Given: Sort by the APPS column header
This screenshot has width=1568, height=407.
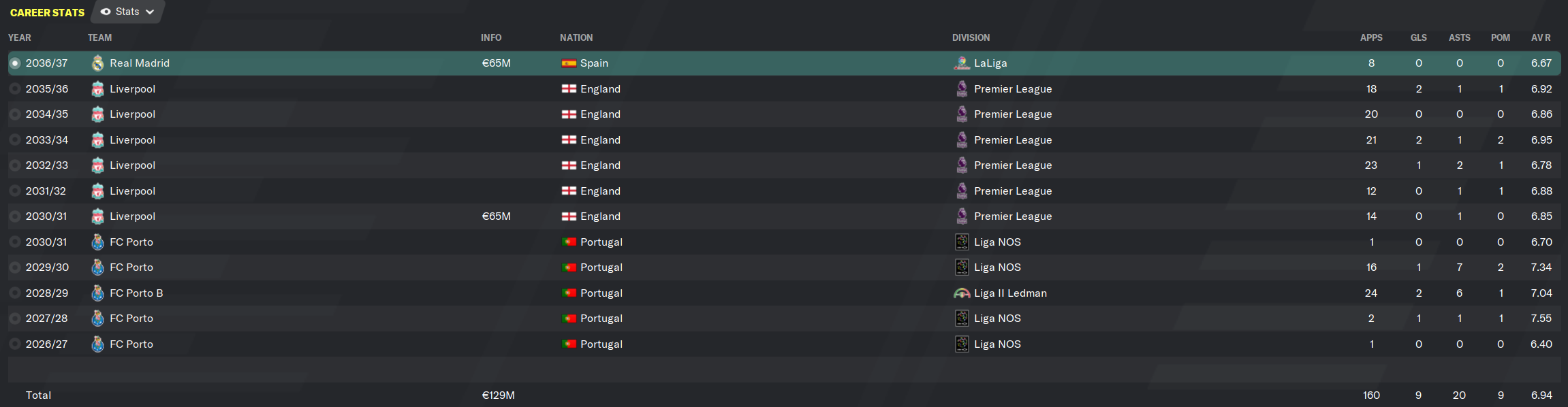Looking at the screenshot, I should 1371,37.
